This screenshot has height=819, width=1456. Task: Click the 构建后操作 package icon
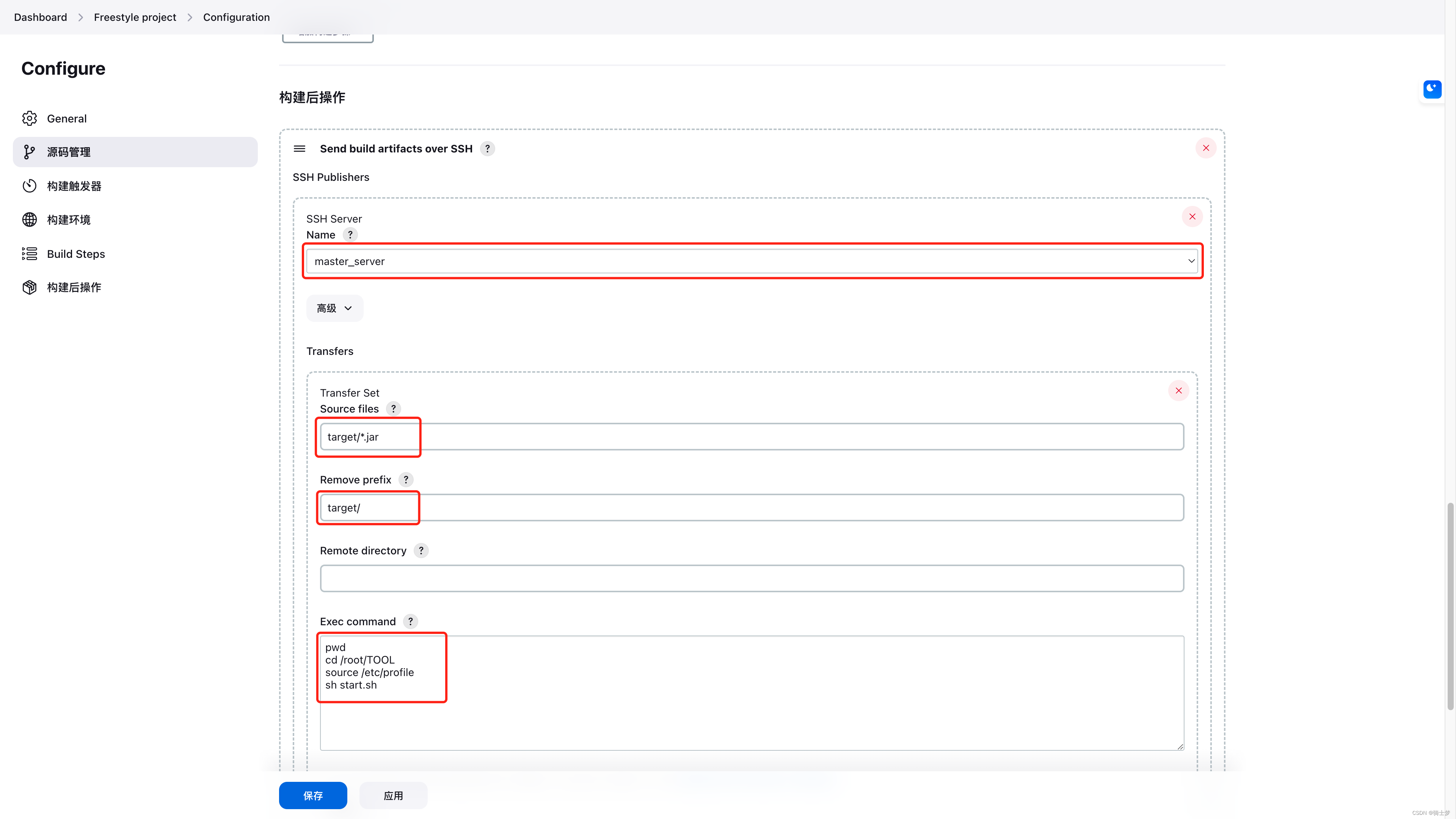(30, 287)
